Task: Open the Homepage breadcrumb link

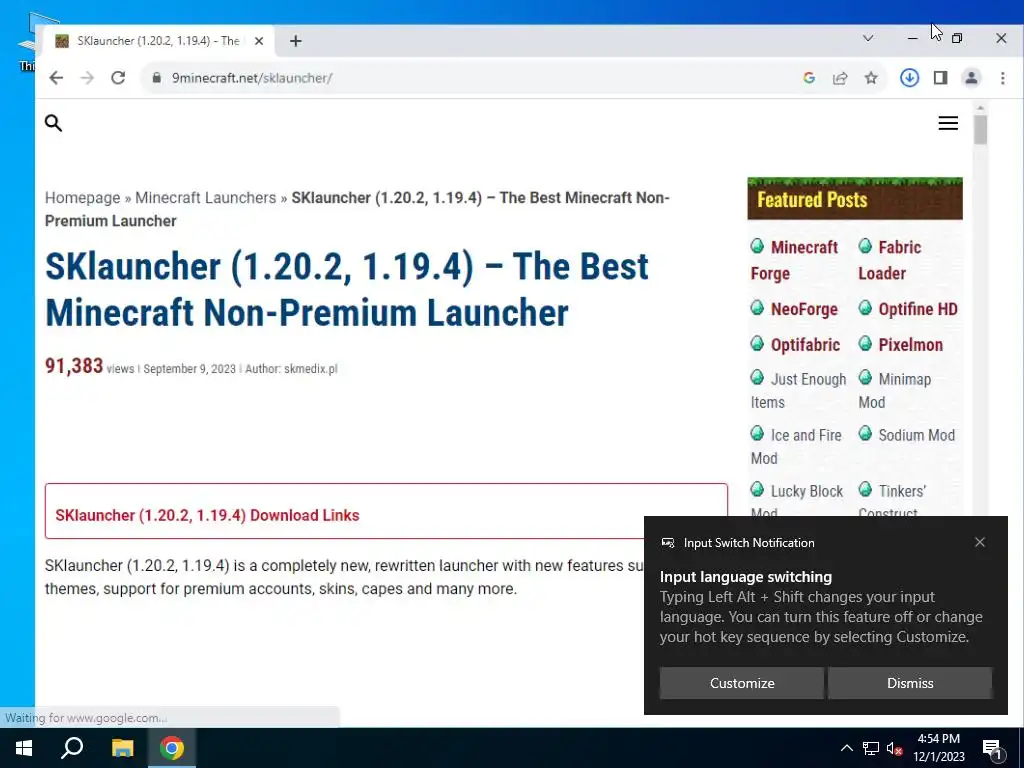Action: (x=82, y=198)
